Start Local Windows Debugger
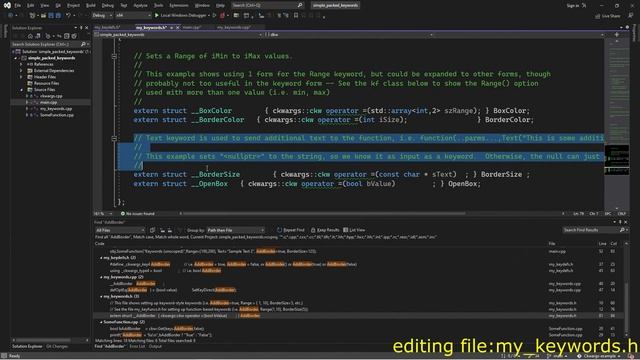Viewport: 640px width, 360px height. tap(182, 16)
